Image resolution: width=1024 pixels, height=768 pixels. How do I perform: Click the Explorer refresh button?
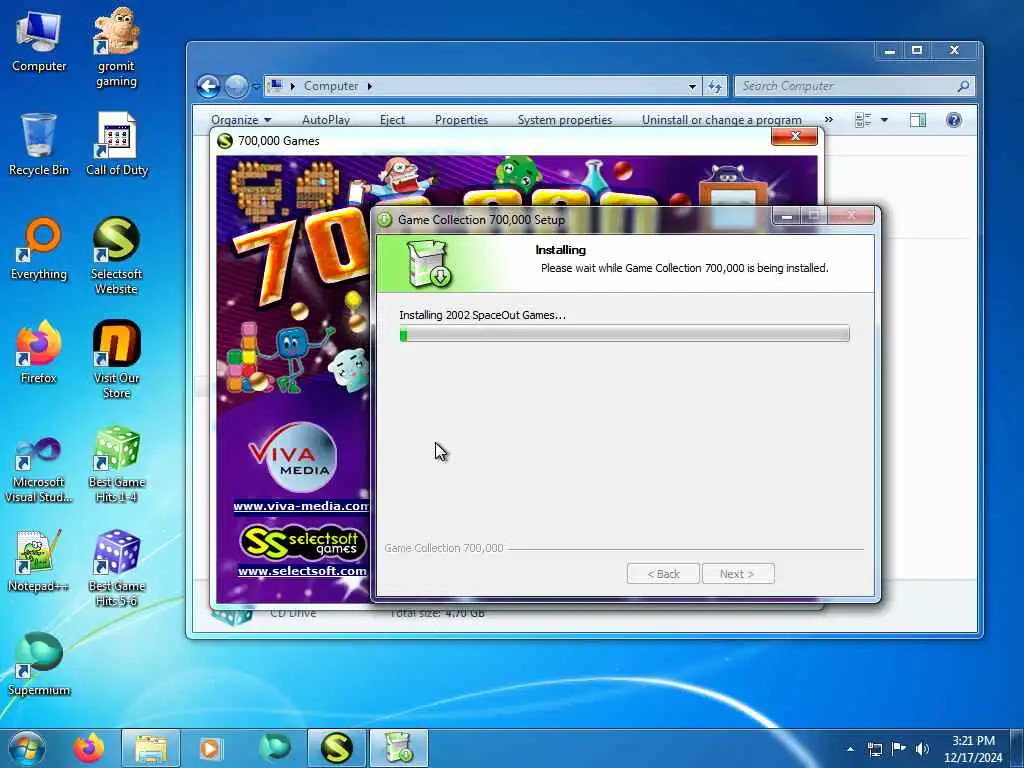(x=714, y=86)
